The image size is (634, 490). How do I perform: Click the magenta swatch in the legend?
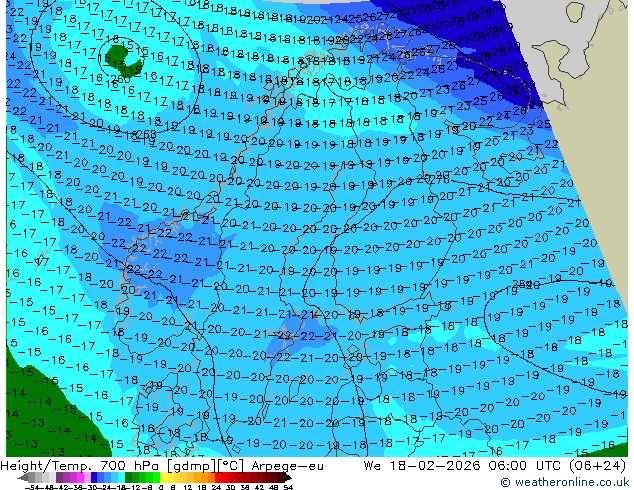pyautogui.click(x=80, y=478)
